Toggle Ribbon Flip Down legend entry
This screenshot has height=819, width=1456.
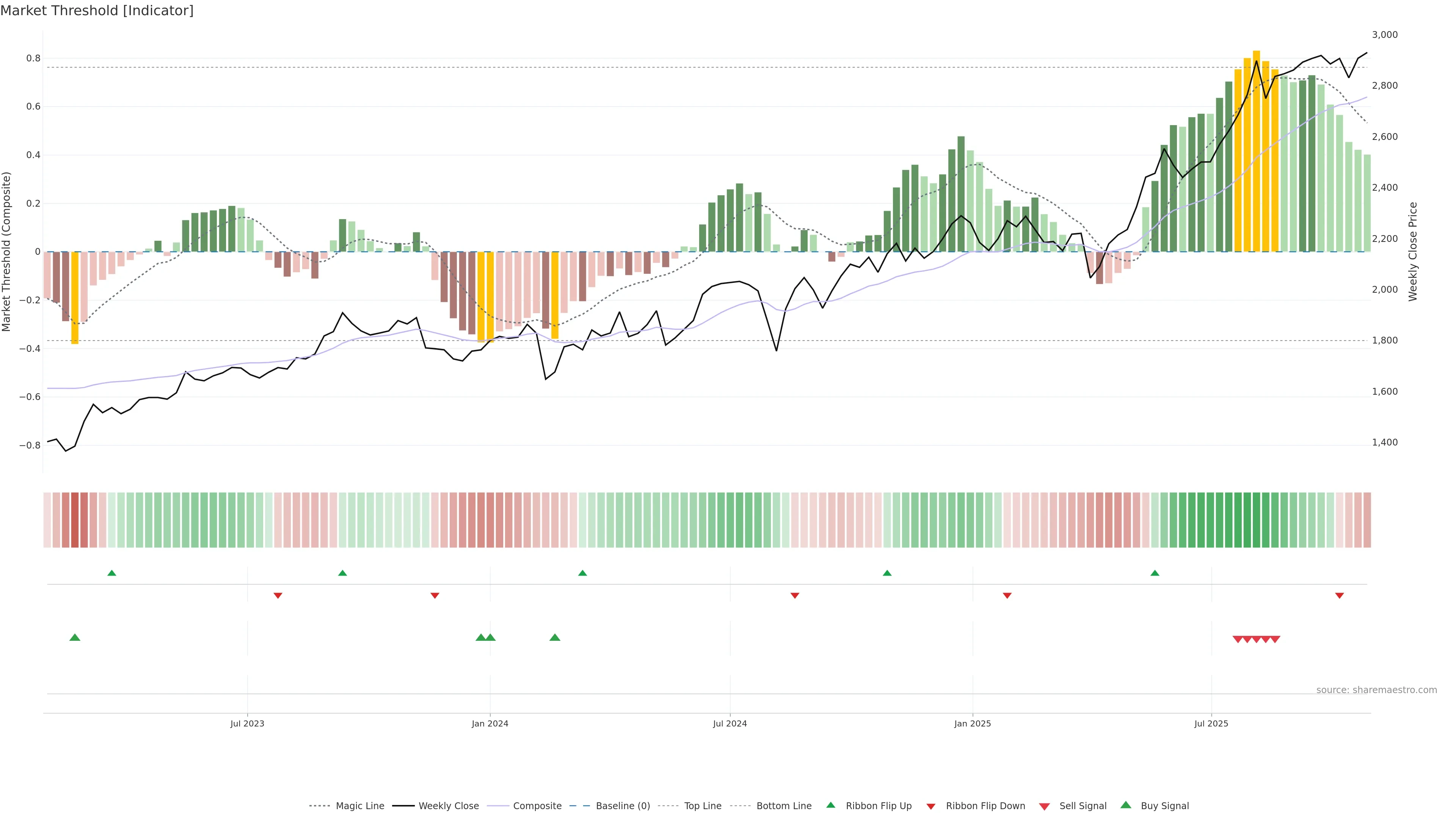(985, 806)
